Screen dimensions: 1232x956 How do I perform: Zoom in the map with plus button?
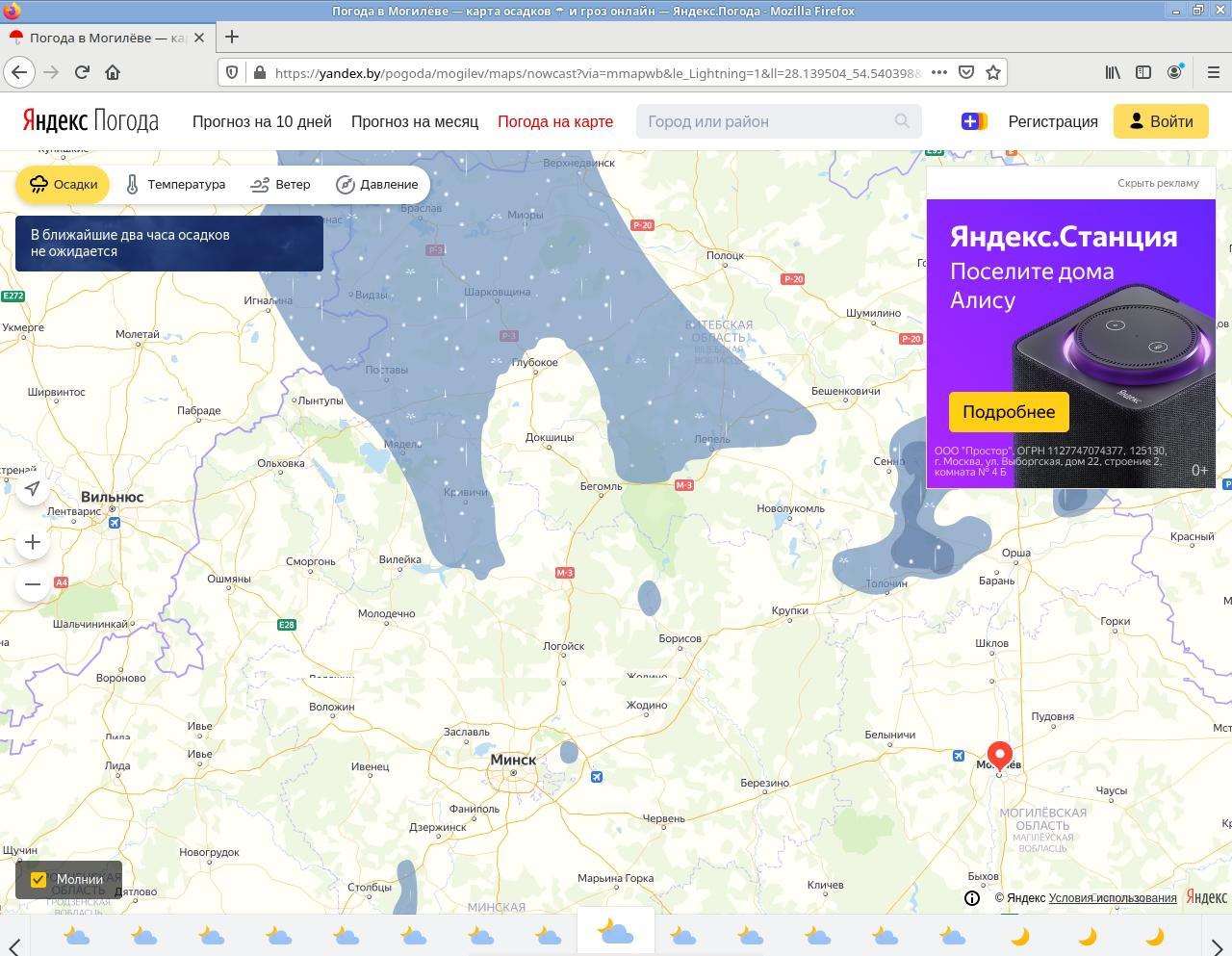coord(33,542)
